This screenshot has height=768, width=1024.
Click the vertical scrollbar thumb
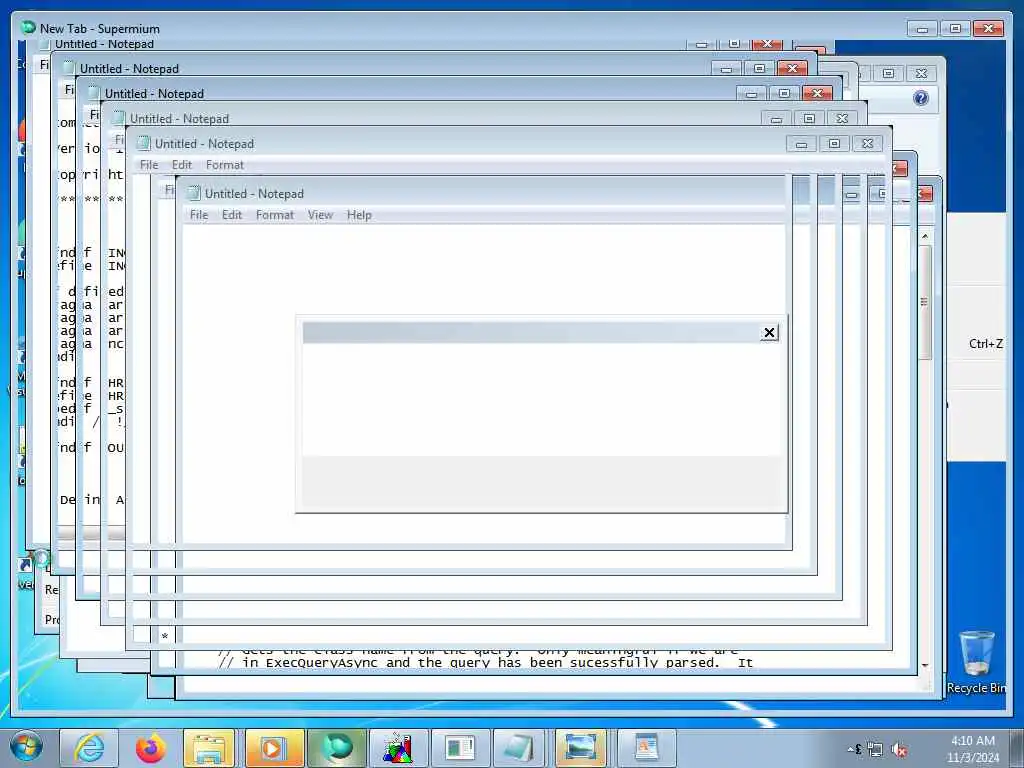tap(925, 302)
